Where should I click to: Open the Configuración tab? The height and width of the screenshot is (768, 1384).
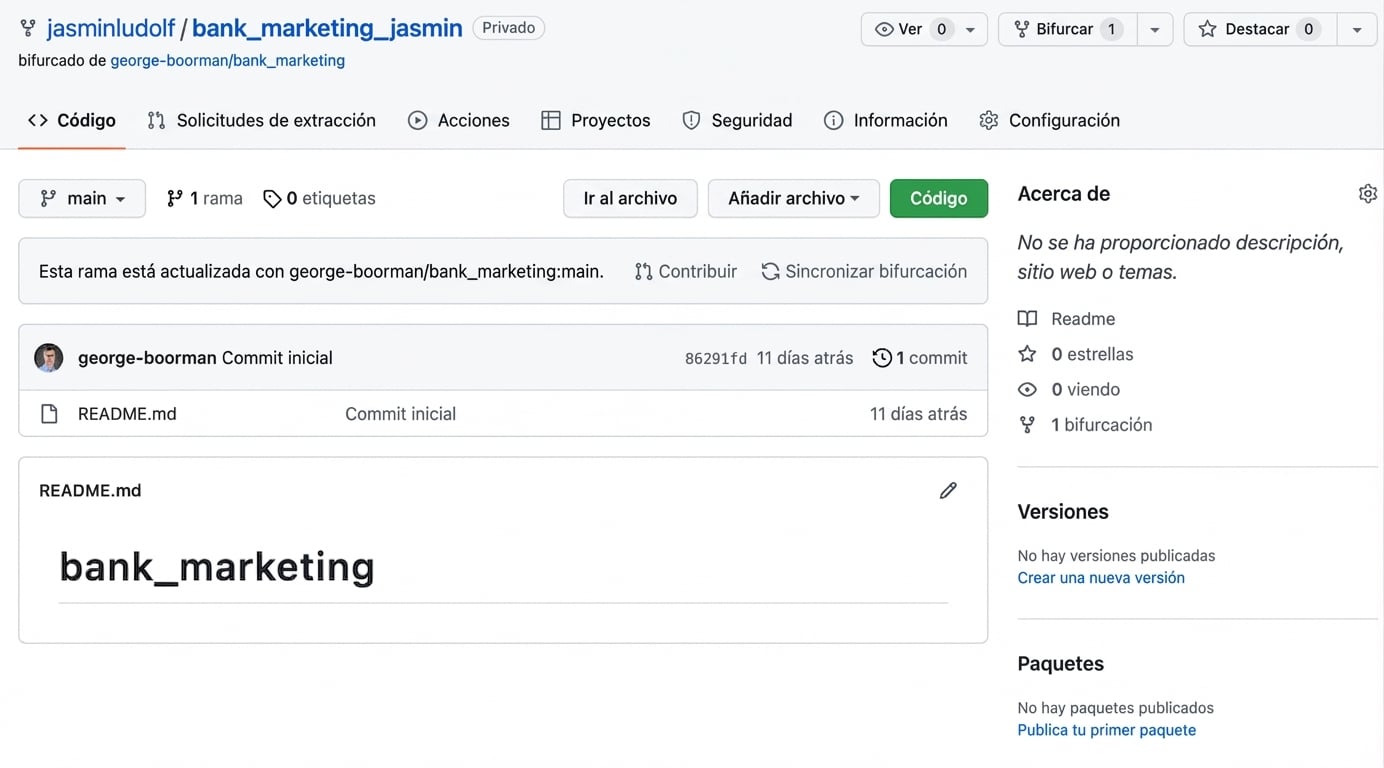[1049, 120]
